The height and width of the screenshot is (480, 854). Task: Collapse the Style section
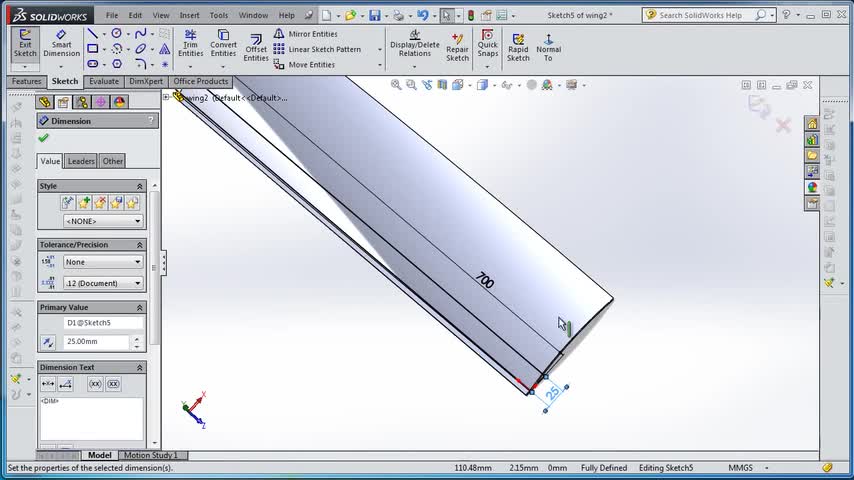pyautogui.click(x=139, y=186)
